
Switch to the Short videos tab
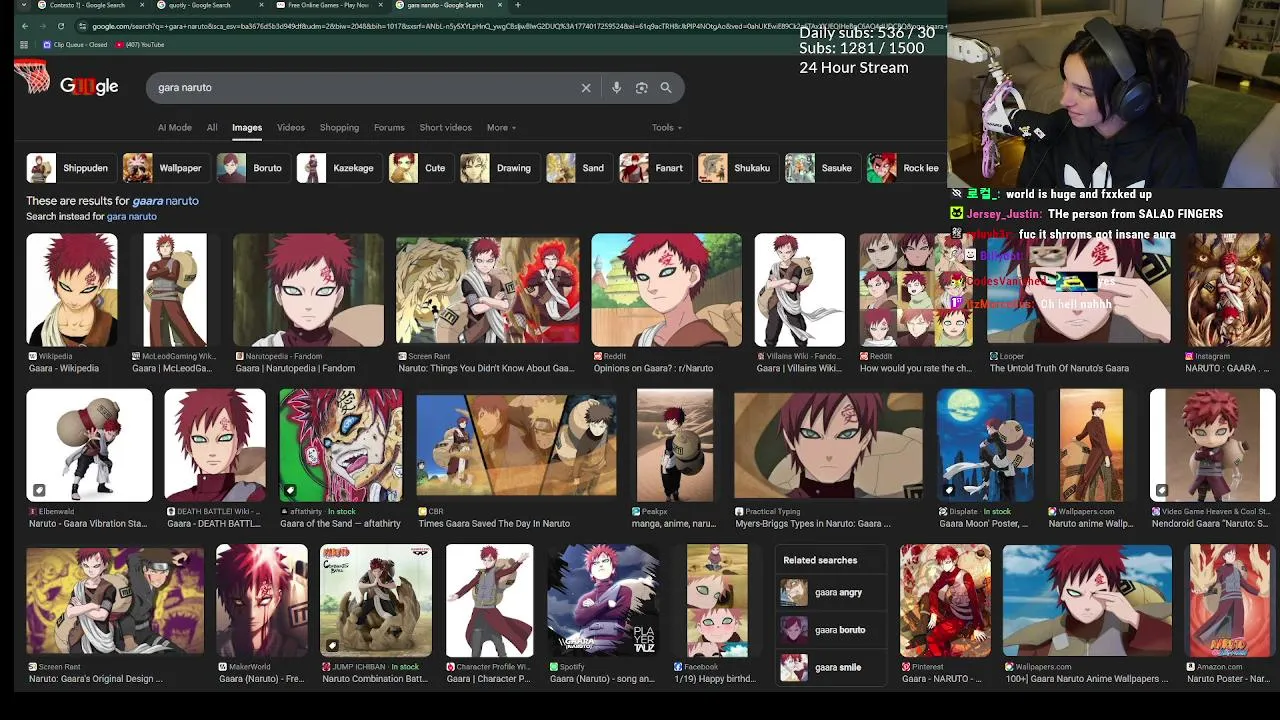click(445, 128)
